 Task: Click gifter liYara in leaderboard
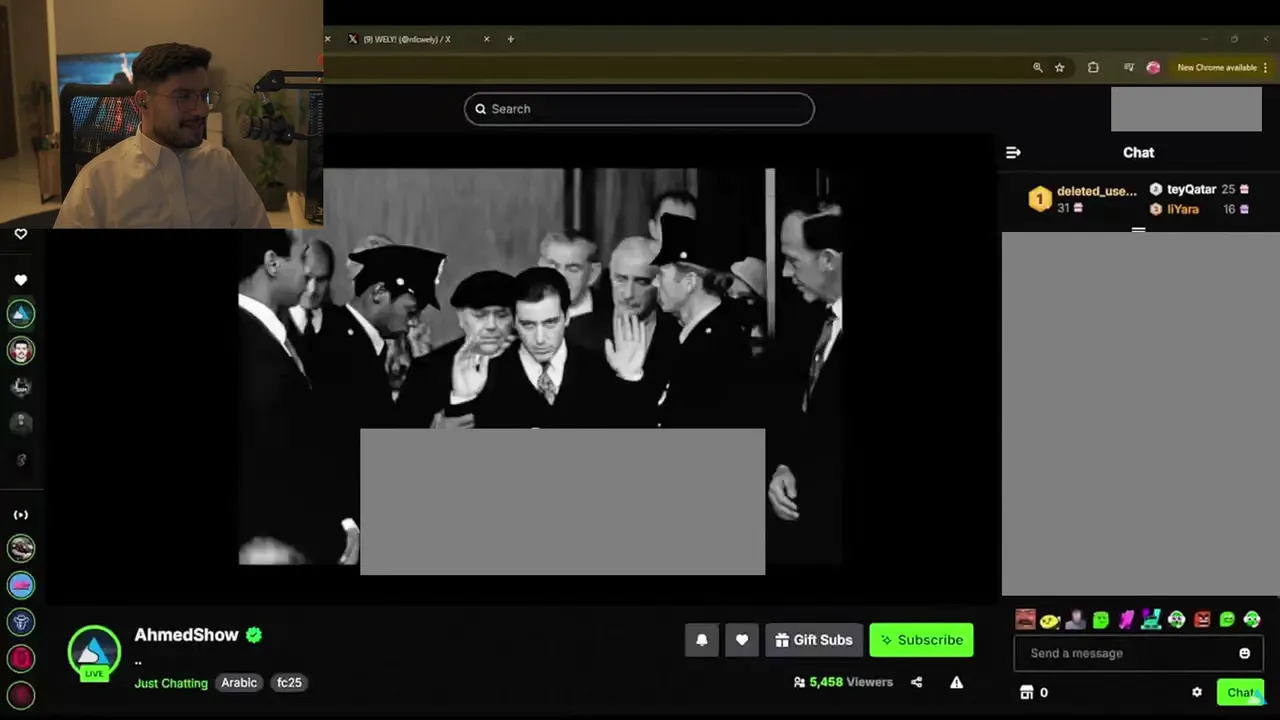1199,209
